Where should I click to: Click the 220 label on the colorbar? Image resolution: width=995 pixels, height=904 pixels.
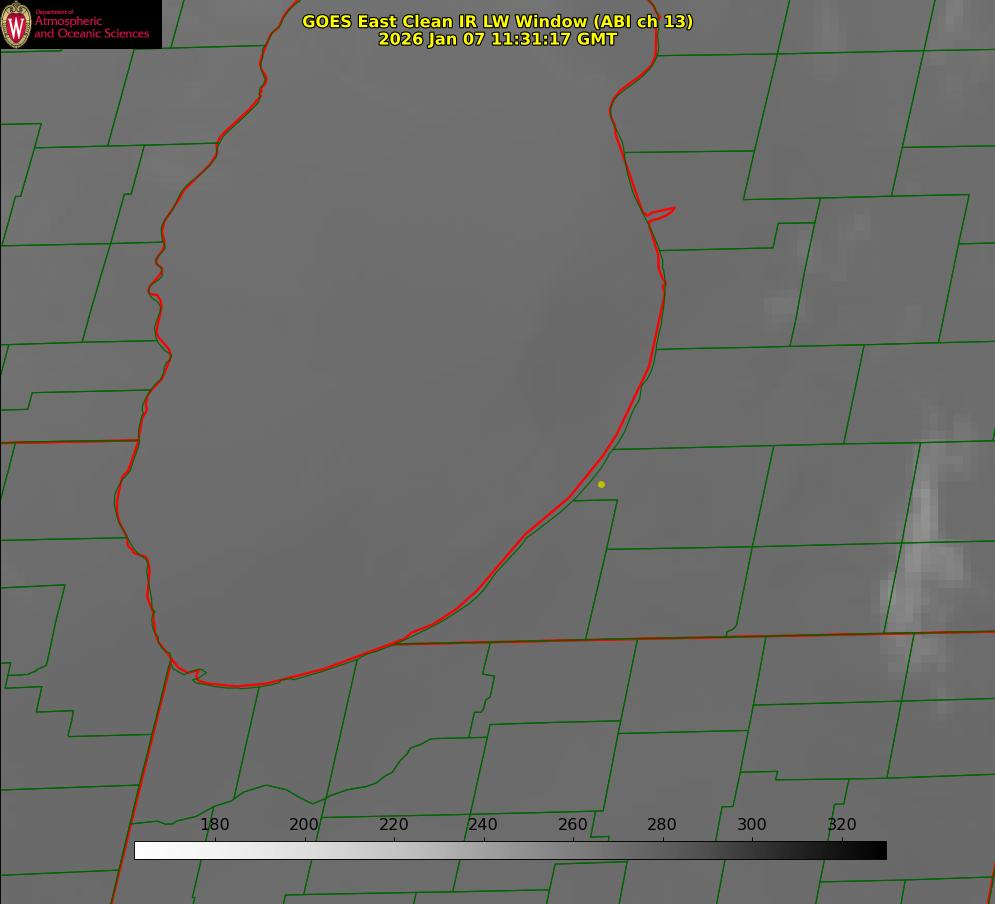click(393, 824)
